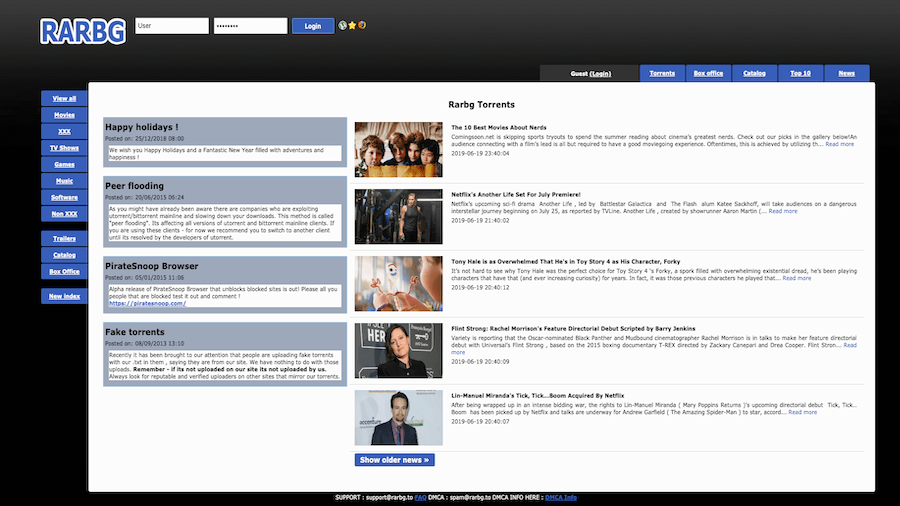Click the RARBG logo

pyautogui.click(x=83, y=32)
